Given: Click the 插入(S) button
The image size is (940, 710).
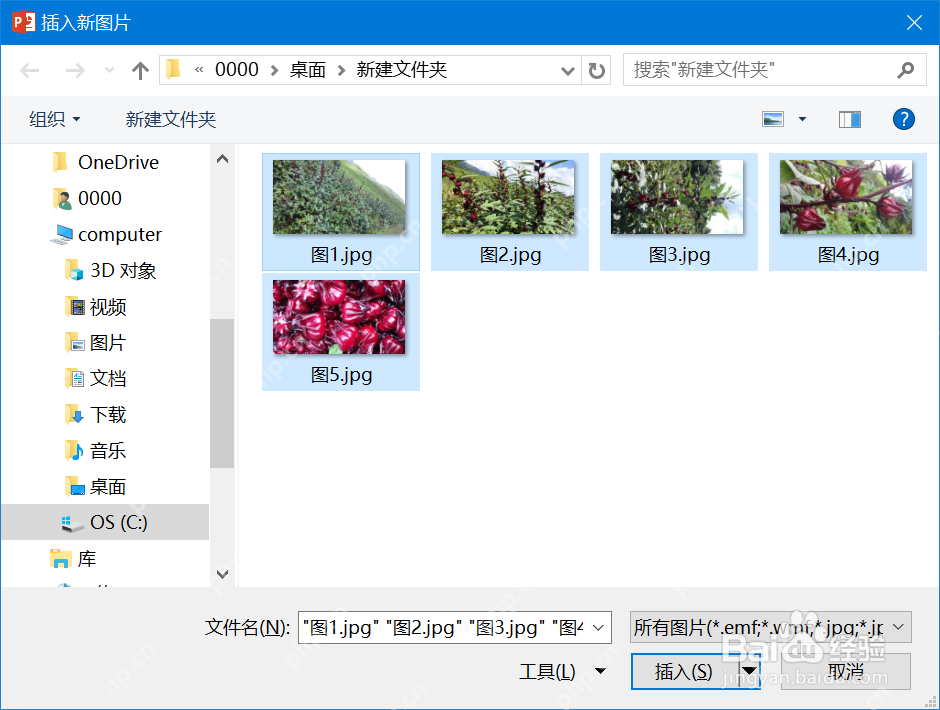Looking at the screenshot, I should point(684,671).
